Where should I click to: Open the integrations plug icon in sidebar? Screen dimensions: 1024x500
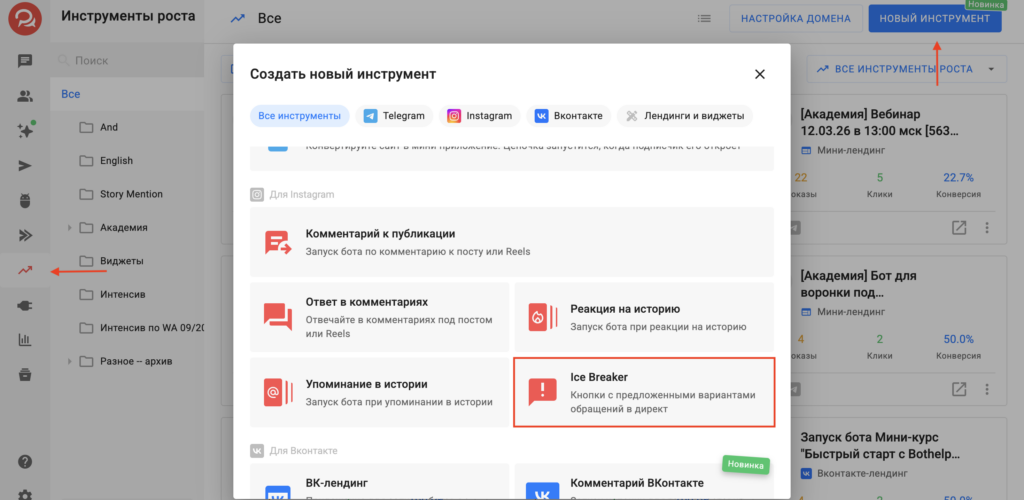click(x=25, y=305)
